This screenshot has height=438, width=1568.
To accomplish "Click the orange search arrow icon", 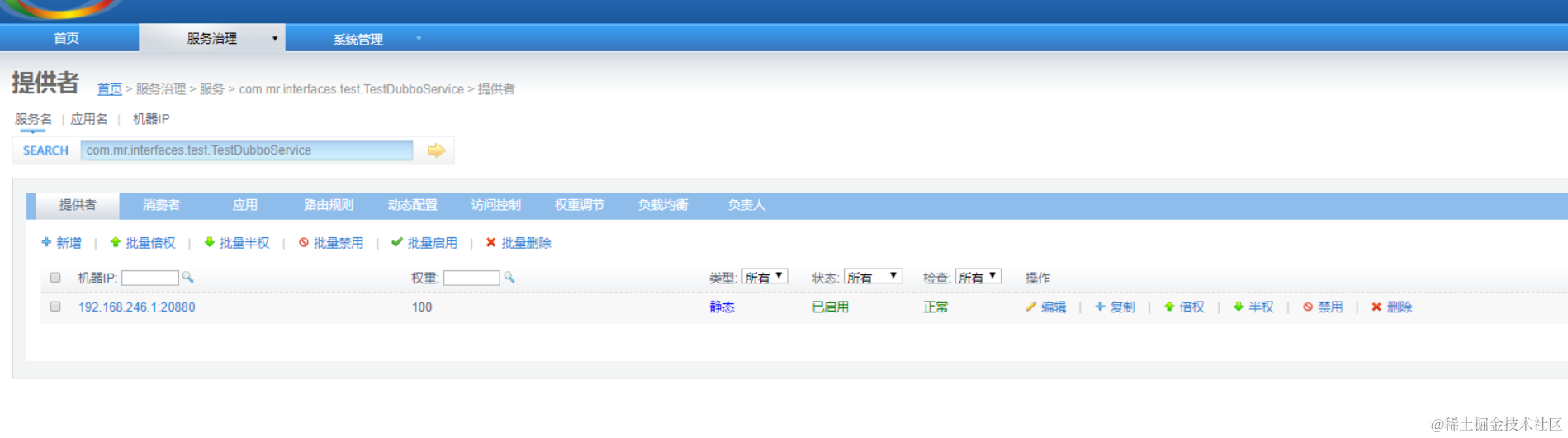I will tap(436, 150).
